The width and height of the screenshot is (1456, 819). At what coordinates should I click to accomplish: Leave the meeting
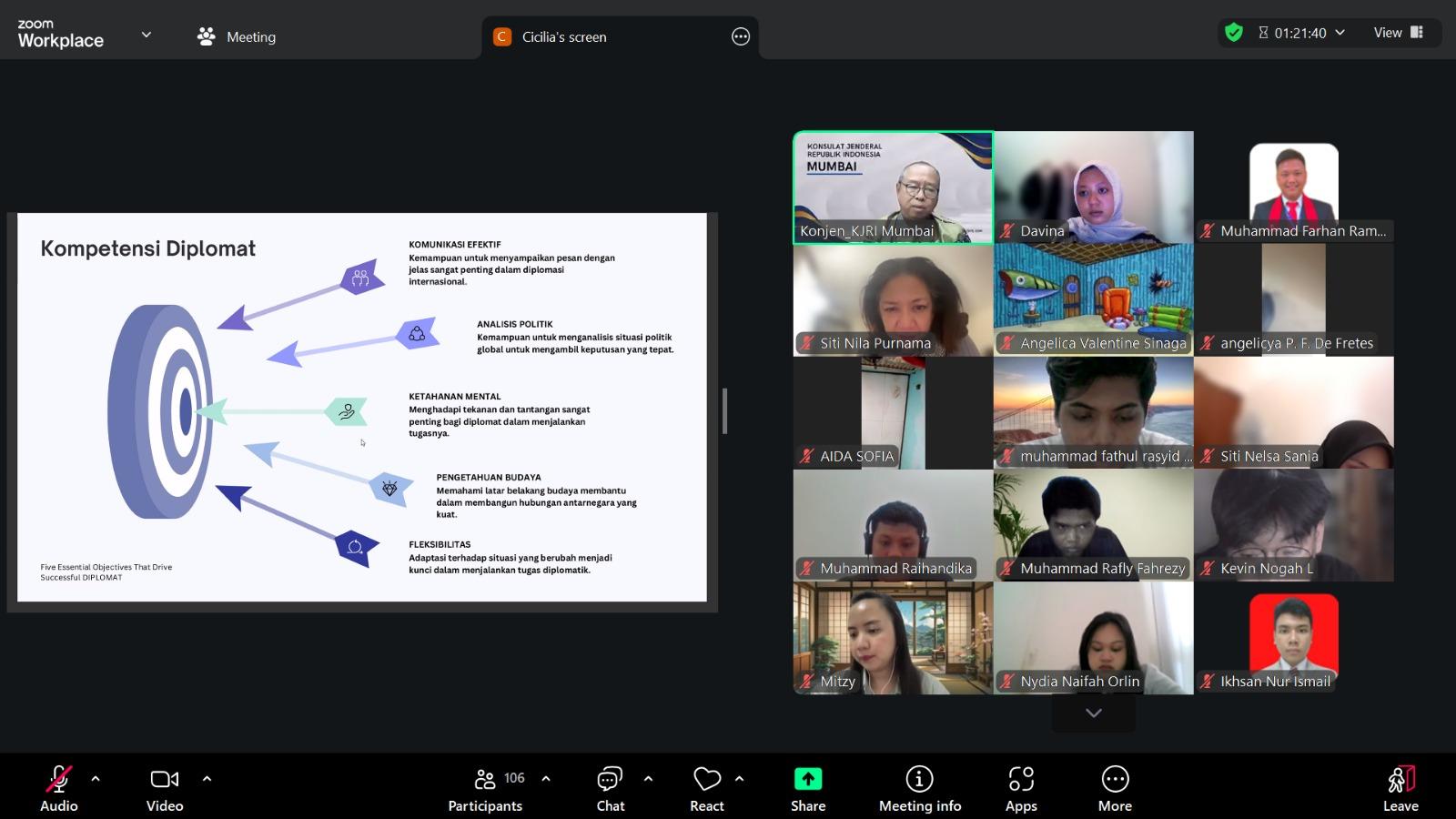(1400, 789)
